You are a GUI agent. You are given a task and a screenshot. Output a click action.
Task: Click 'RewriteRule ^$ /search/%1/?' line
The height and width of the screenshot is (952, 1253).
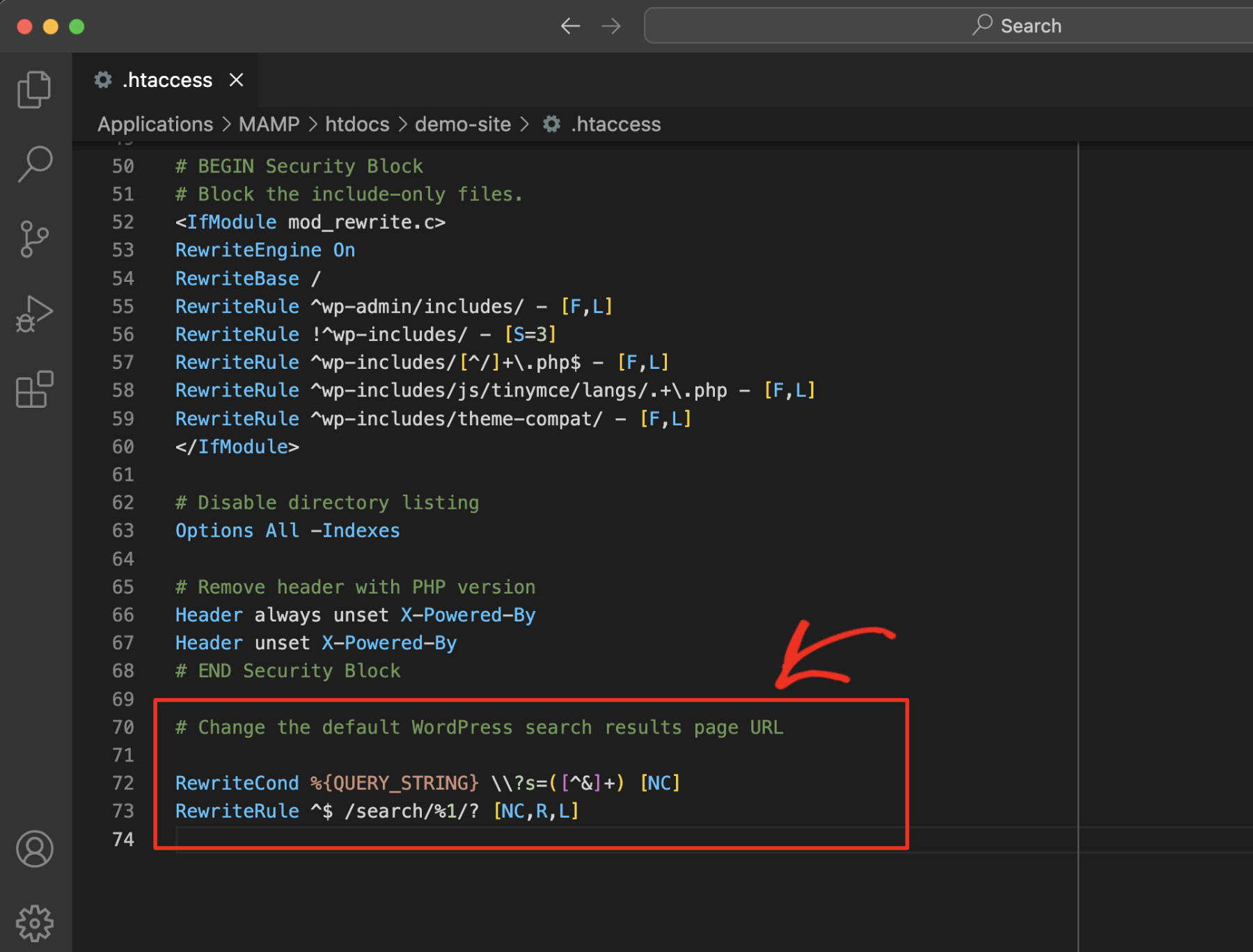point(377,811)
